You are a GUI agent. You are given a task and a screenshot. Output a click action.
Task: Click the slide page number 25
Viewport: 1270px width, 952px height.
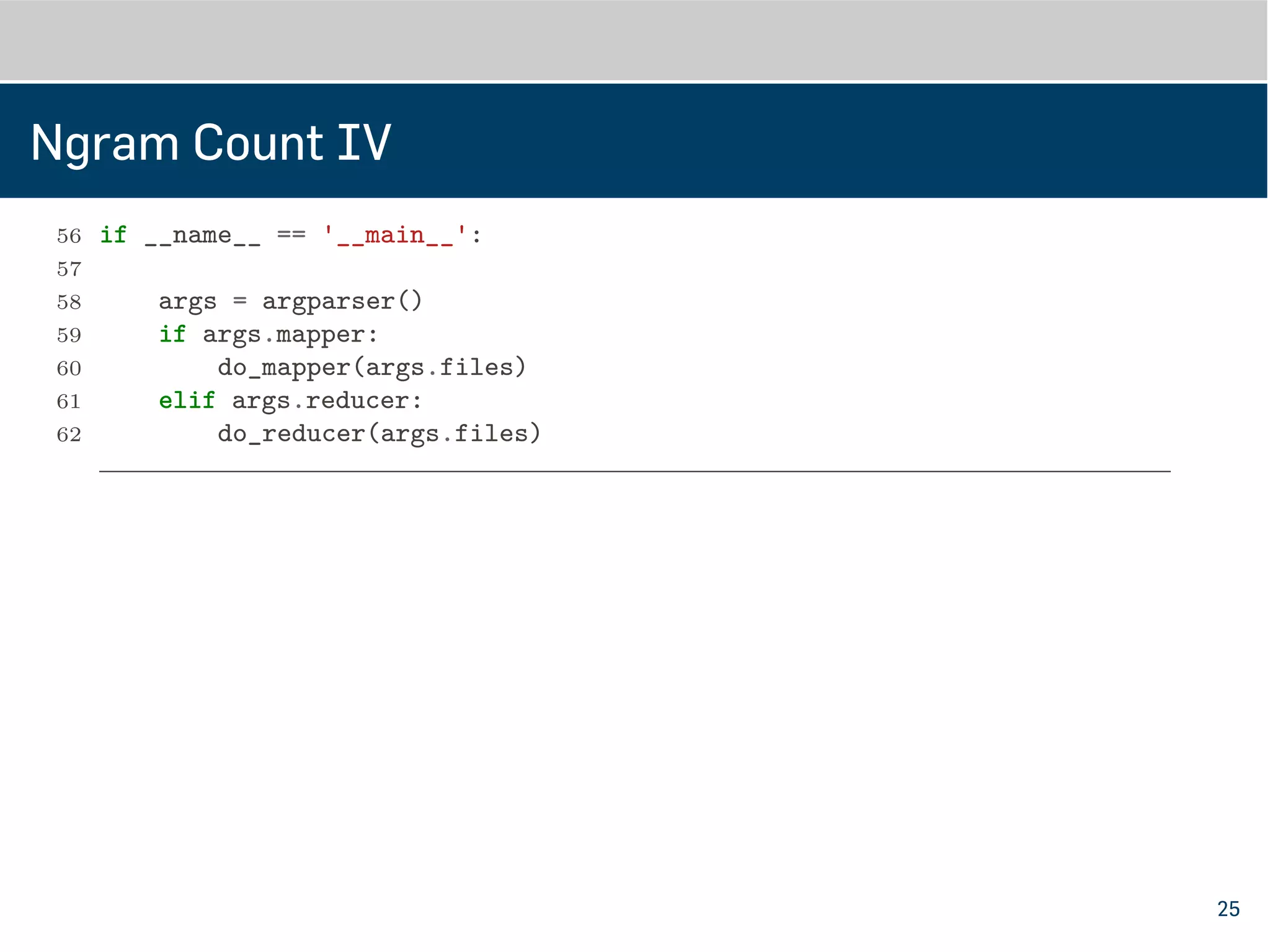1228,909
